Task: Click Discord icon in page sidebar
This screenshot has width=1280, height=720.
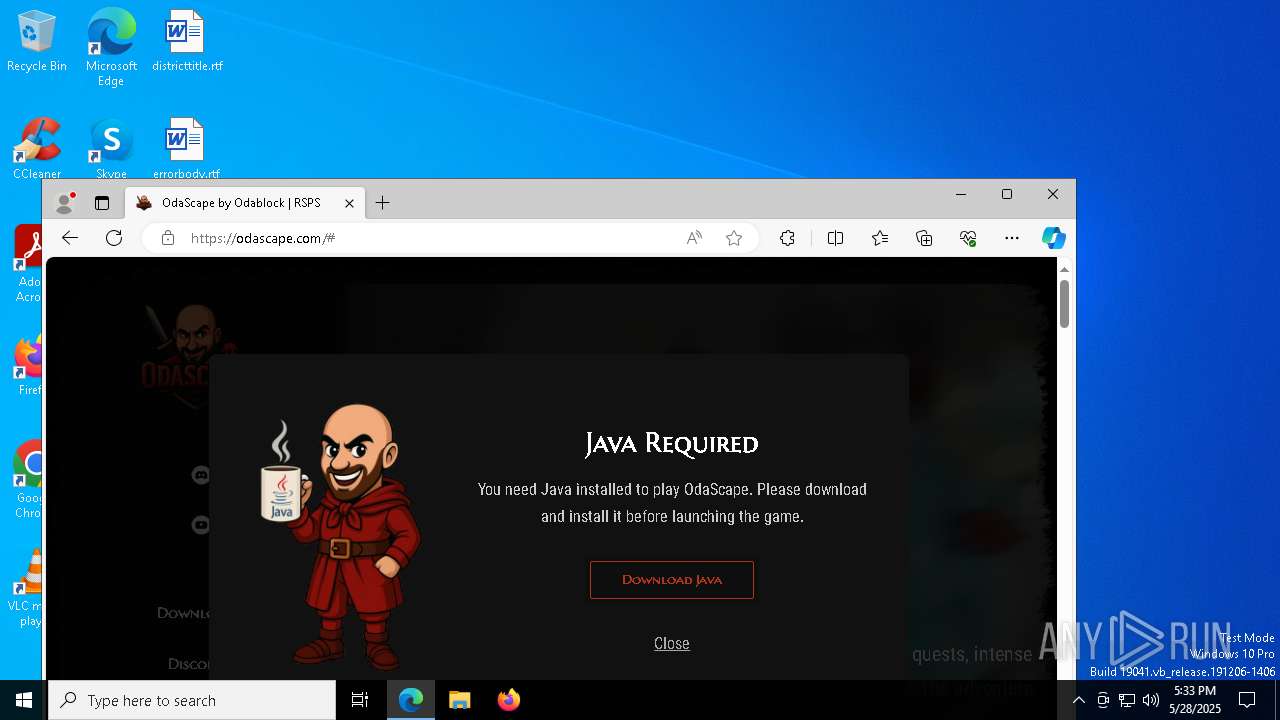Action: pyautogui.click(x=201, y=476)
